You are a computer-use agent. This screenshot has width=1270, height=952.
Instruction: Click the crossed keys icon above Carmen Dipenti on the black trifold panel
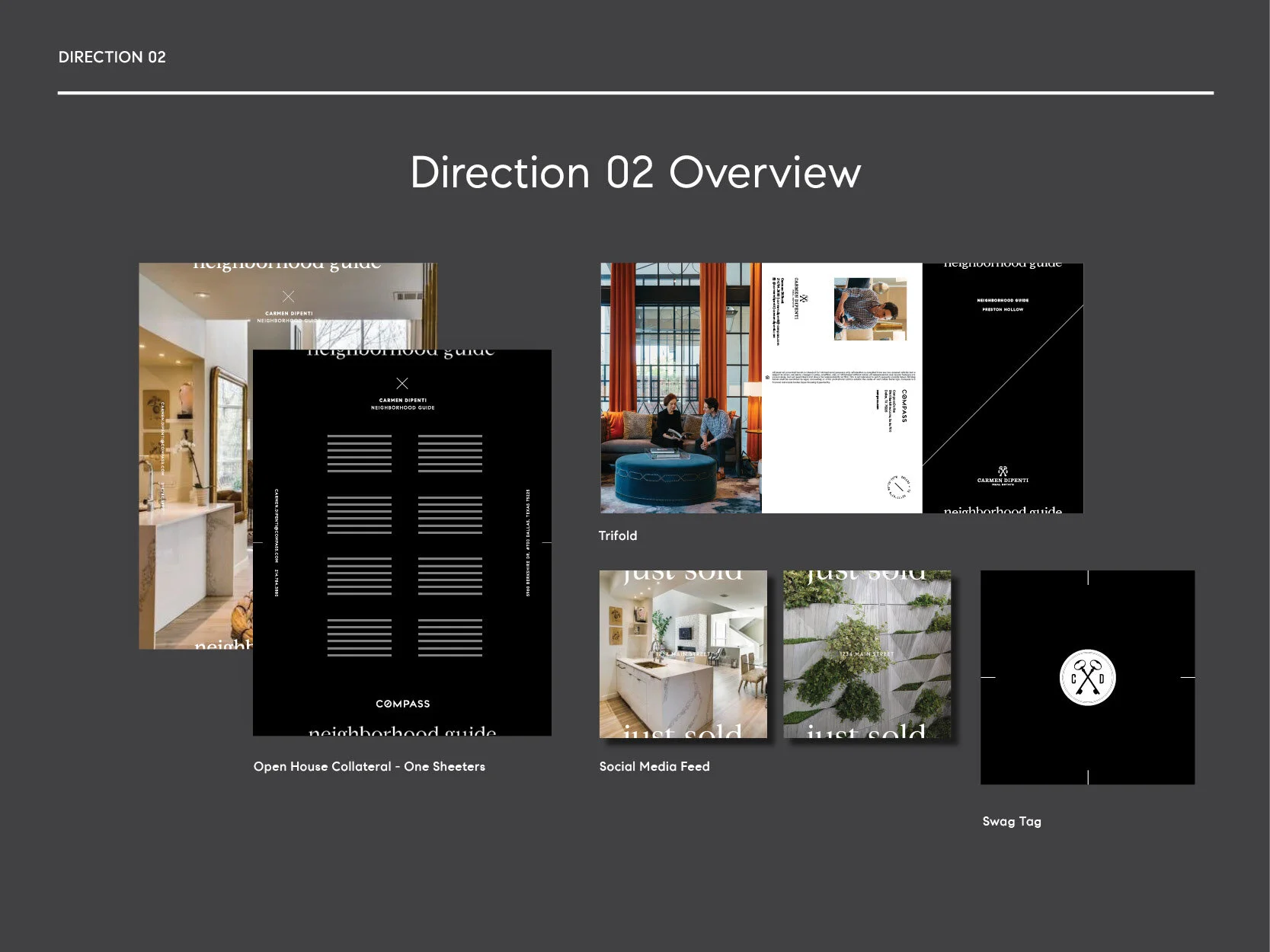point(1003,471)
